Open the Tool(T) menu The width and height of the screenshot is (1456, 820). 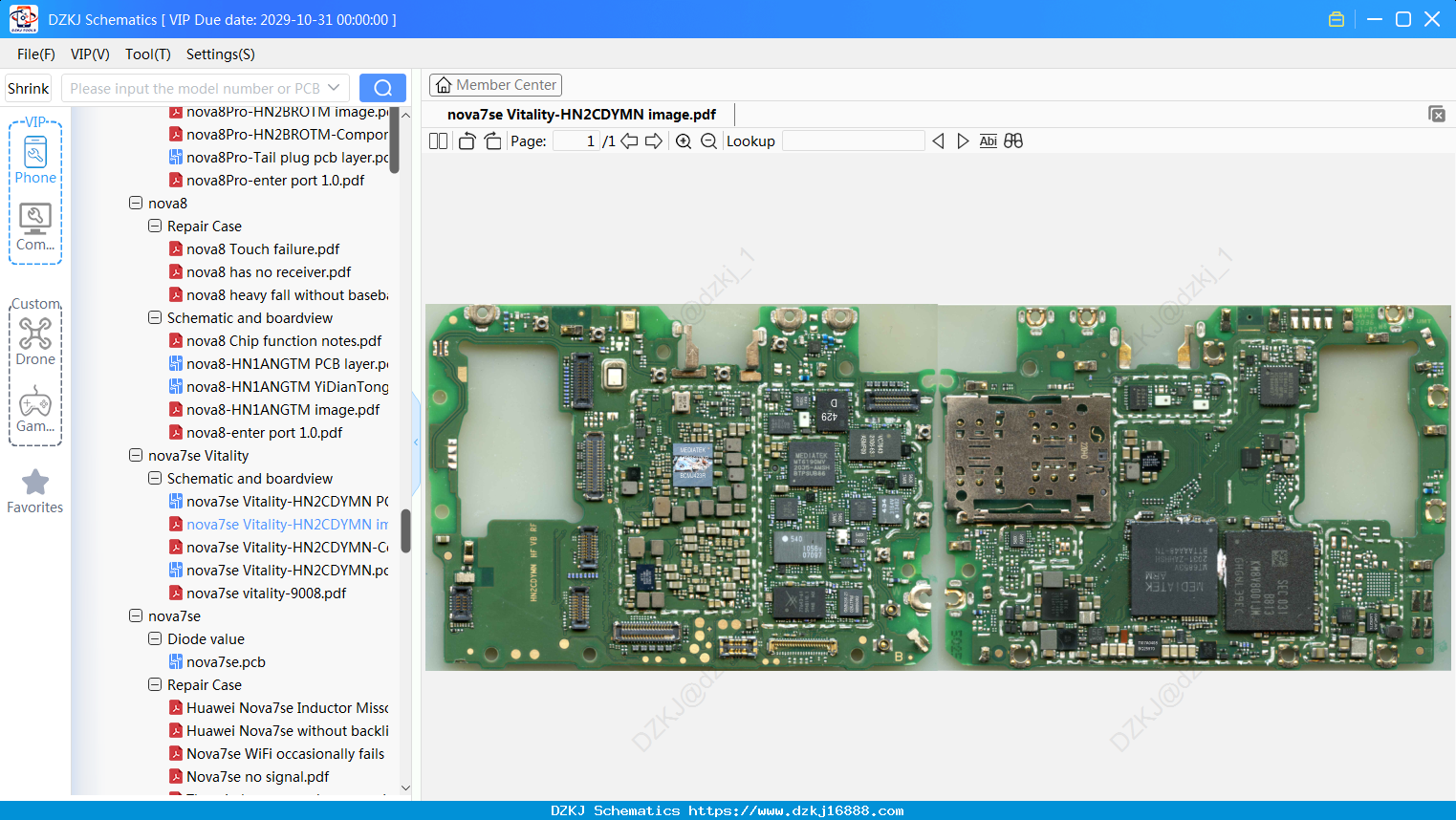click(148, 54)
